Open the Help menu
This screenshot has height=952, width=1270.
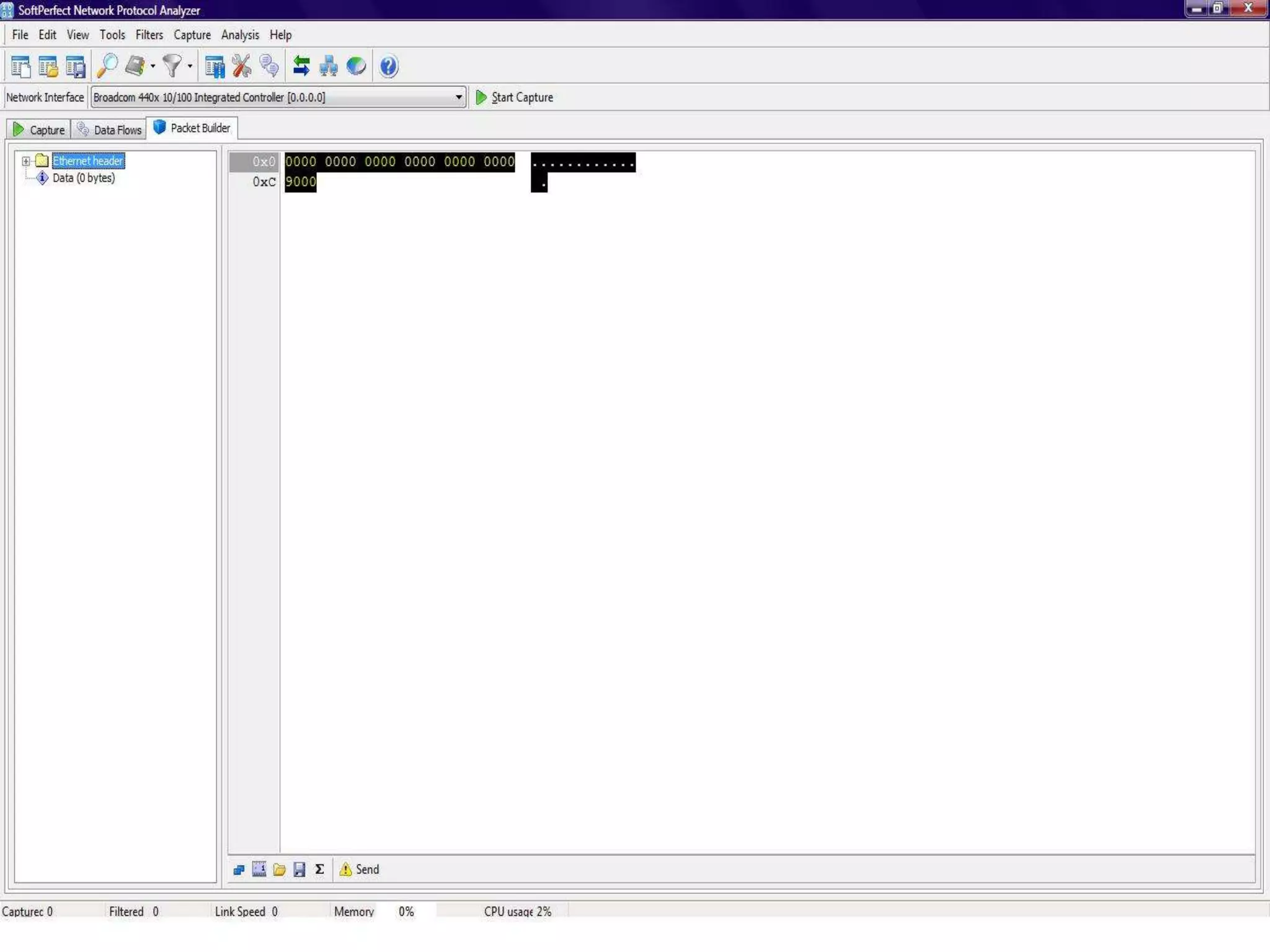pyautogui.click(x=280, y=35)
